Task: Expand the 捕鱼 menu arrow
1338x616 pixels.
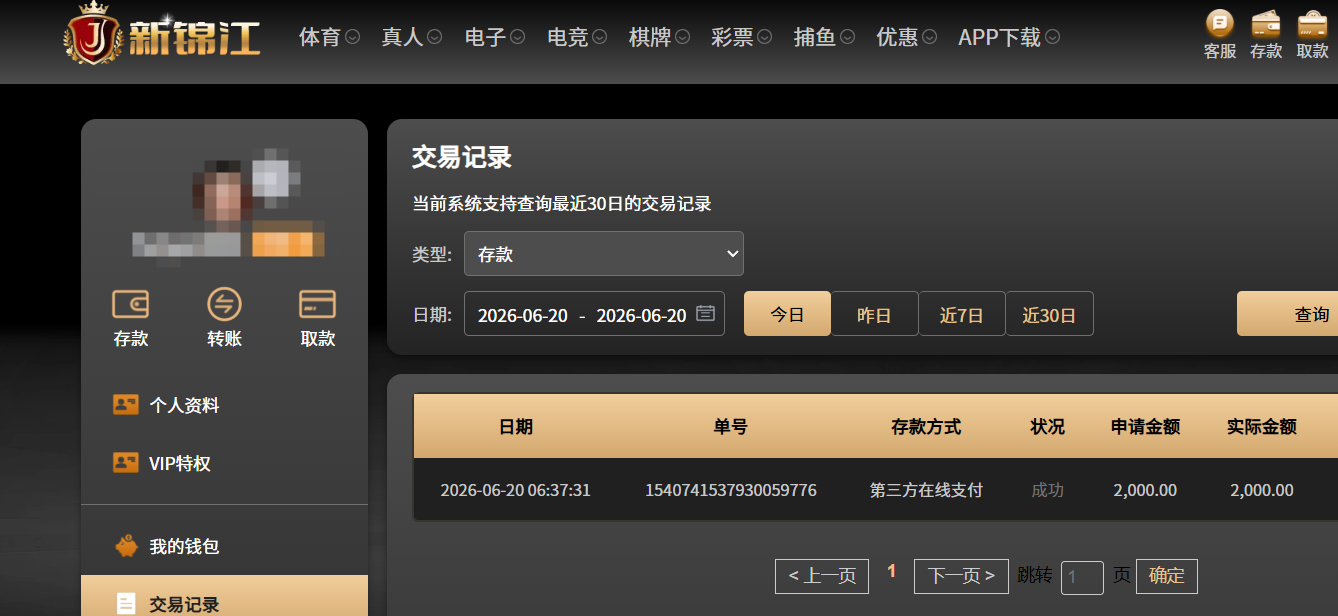Action: click(x=847, y=37)
